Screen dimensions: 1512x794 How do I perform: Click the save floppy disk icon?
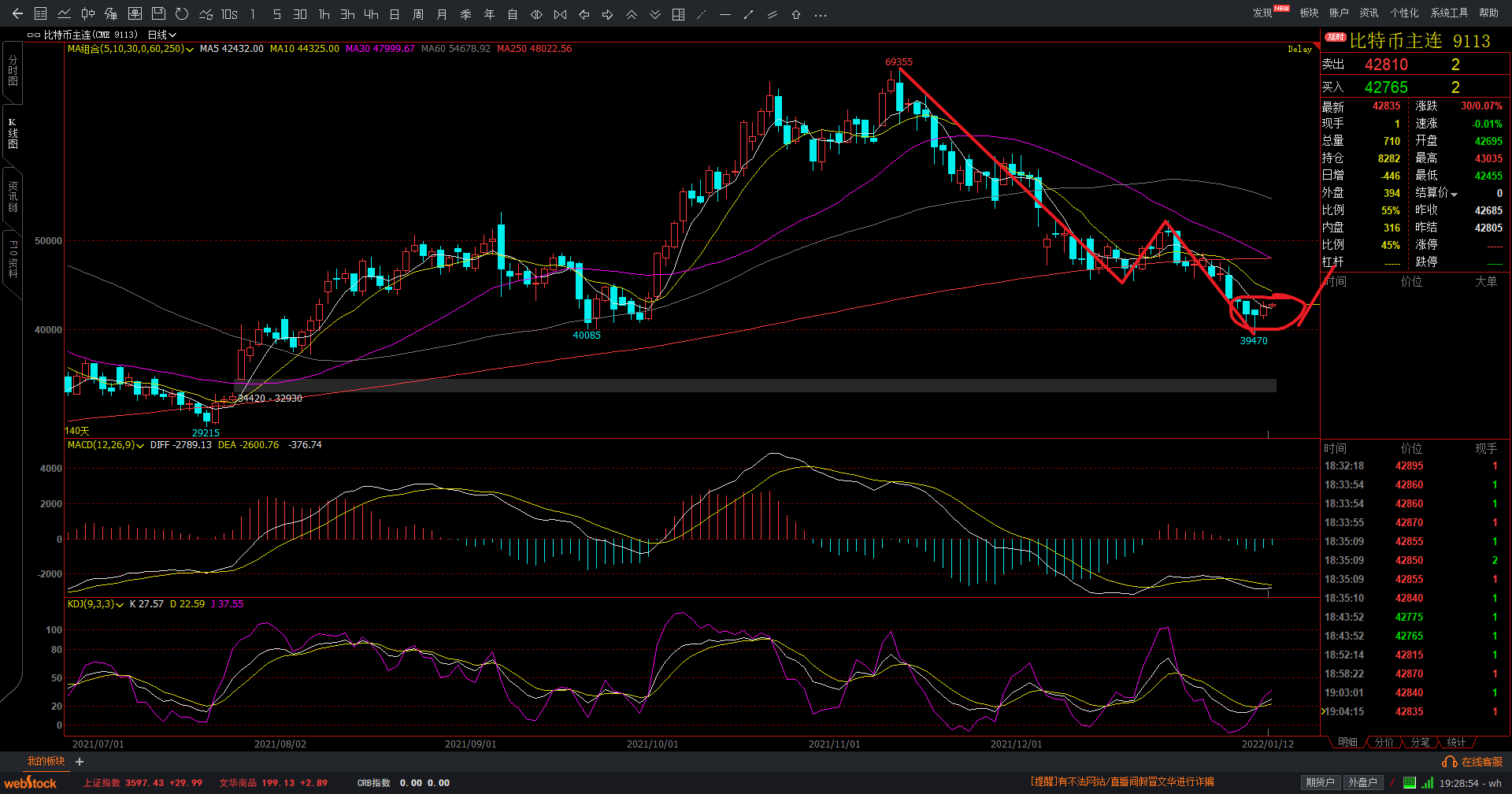[158, 13]
